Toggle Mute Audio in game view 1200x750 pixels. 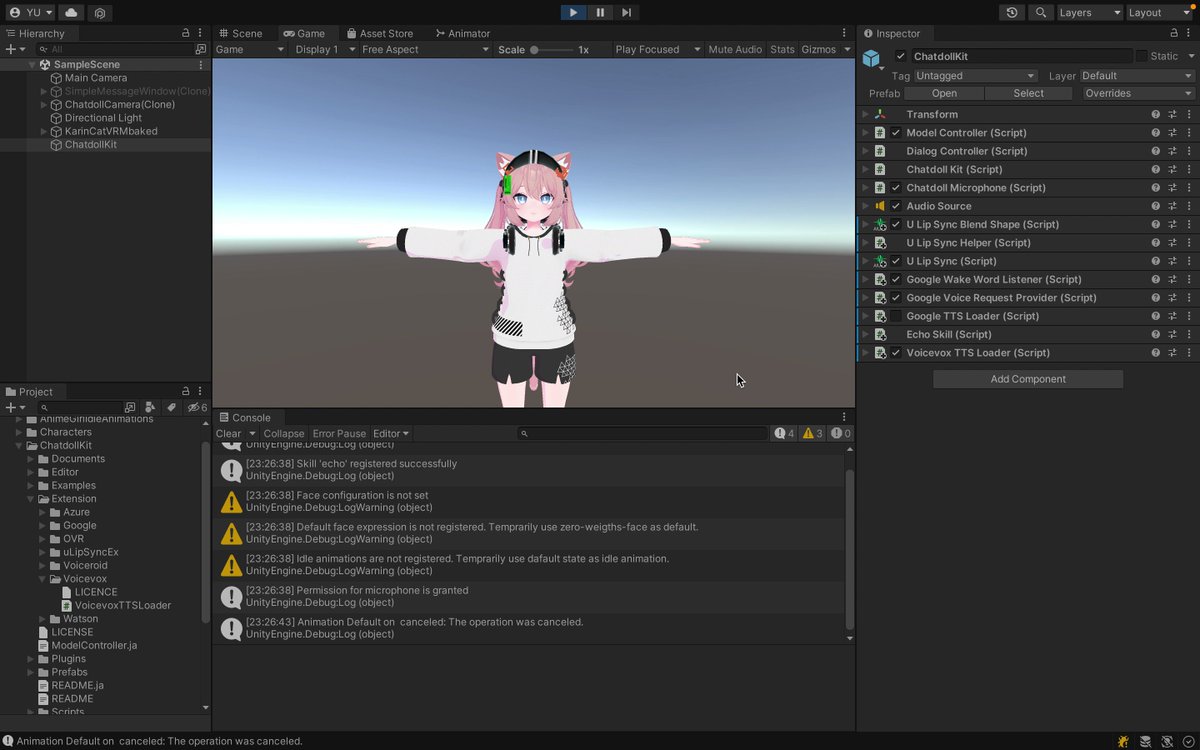point(735,49)
